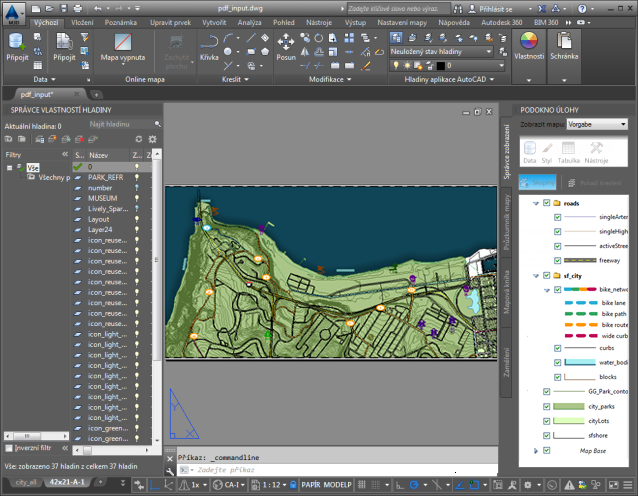Open the Schránka clipboard icon
This screenshot has height=496, width=638.
point(564,42)
